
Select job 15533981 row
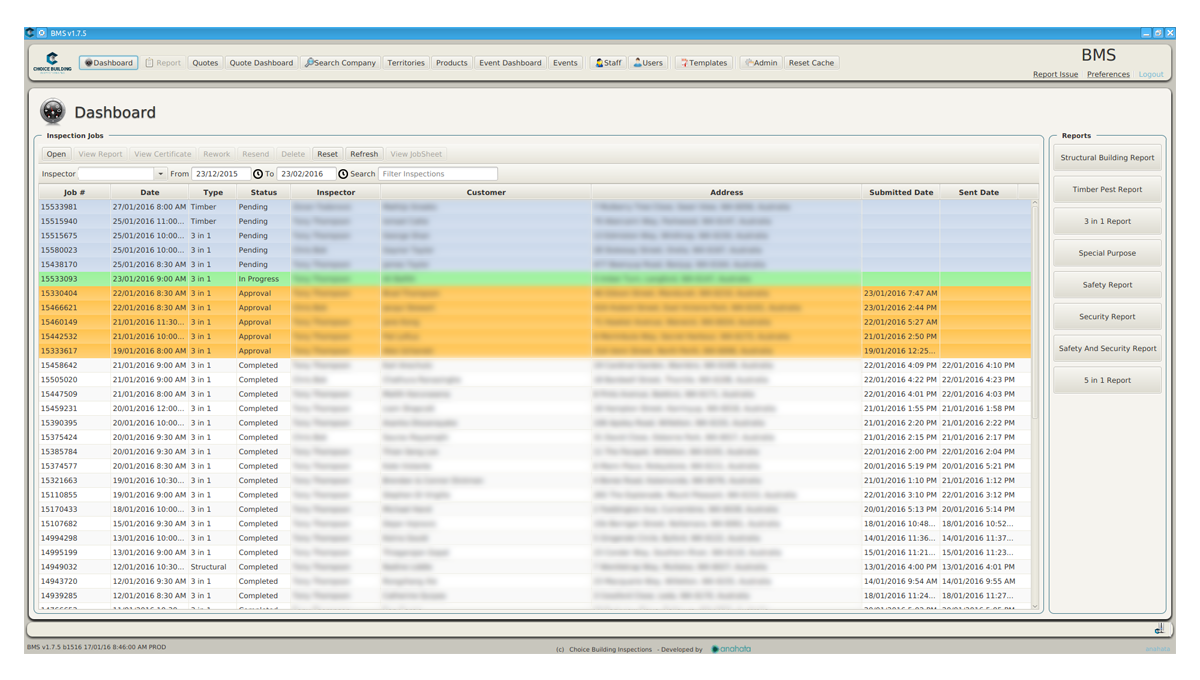tap(534, 207)
